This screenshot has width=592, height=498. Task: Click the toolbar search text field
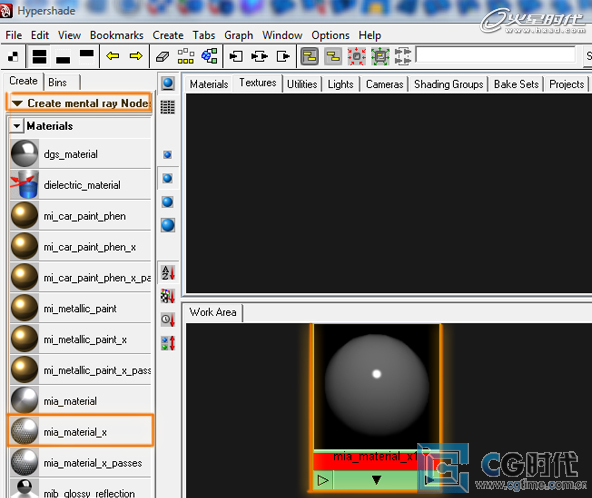[496, 55]
